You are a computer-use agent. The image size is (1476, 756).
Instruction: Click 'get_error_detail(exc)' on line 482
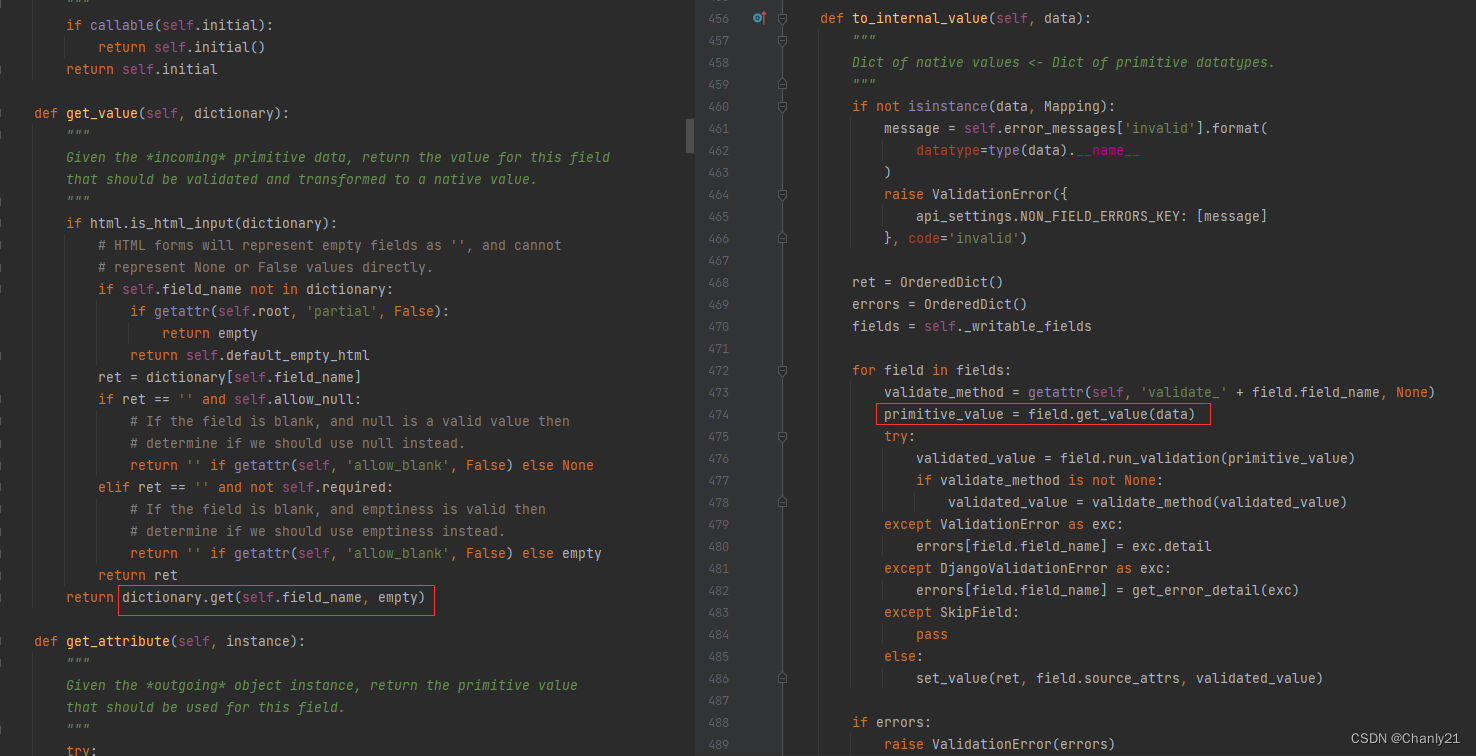[1215, 590]
